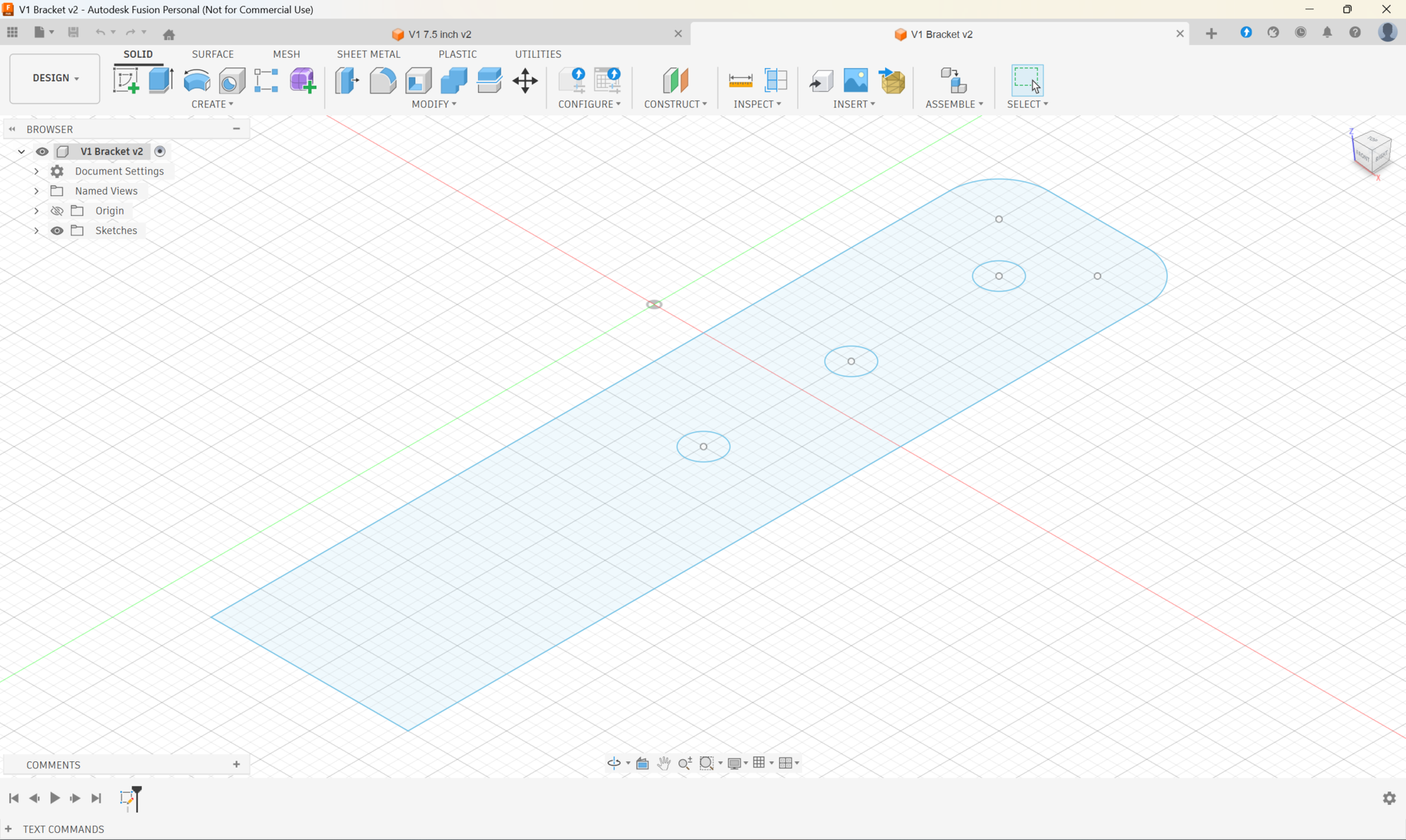
Task: Click the Fillet tool icon
Action: pyautogui.click(x=382, y=80)
